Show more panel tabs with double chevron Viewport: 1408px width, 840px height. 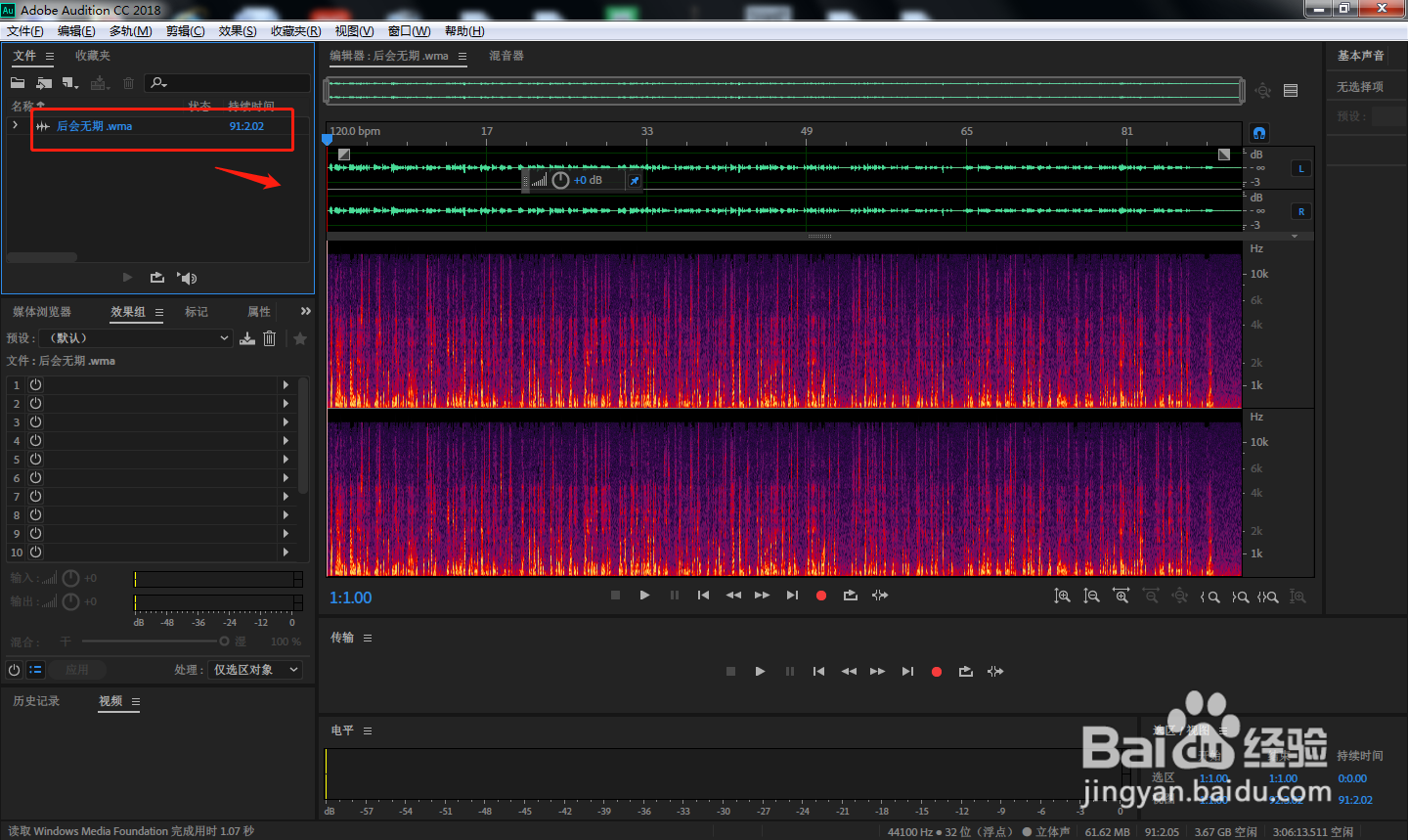coord(305,311)
